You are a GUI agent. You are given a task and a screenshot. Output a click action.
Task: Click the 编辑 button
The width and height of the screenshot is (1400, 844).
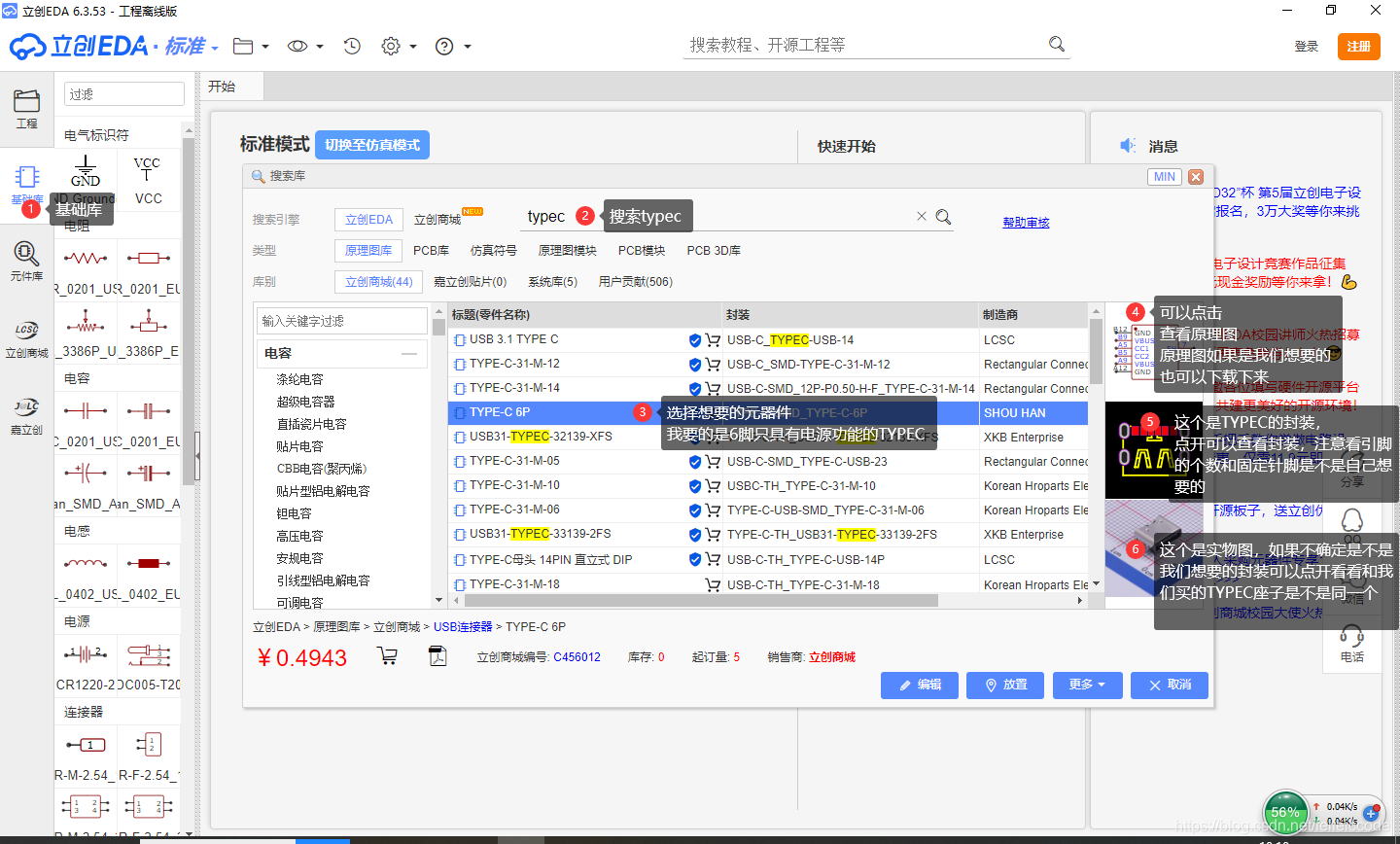919,685
